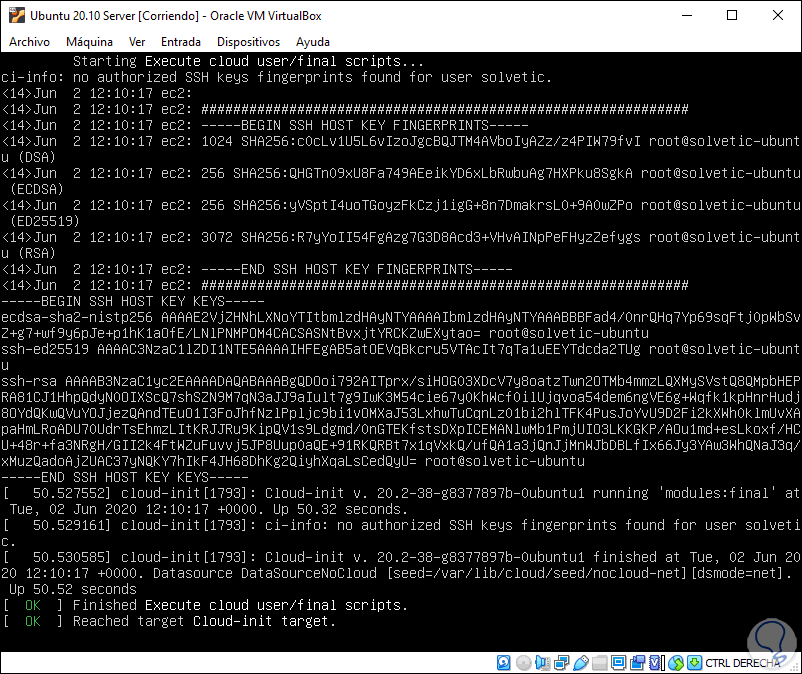Click the recording status icon
This screenshot has height=674, width=802.
point(637,663)
